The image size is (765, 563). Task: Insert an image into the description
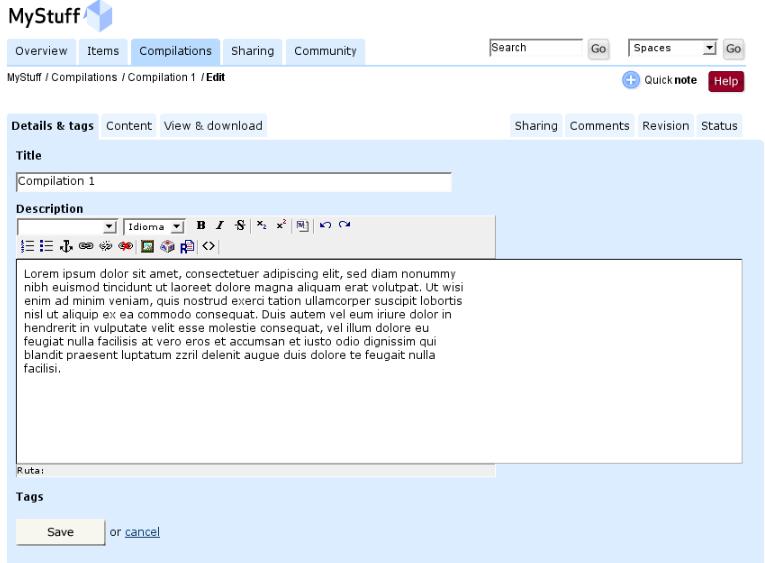click(x=147, y=245)
